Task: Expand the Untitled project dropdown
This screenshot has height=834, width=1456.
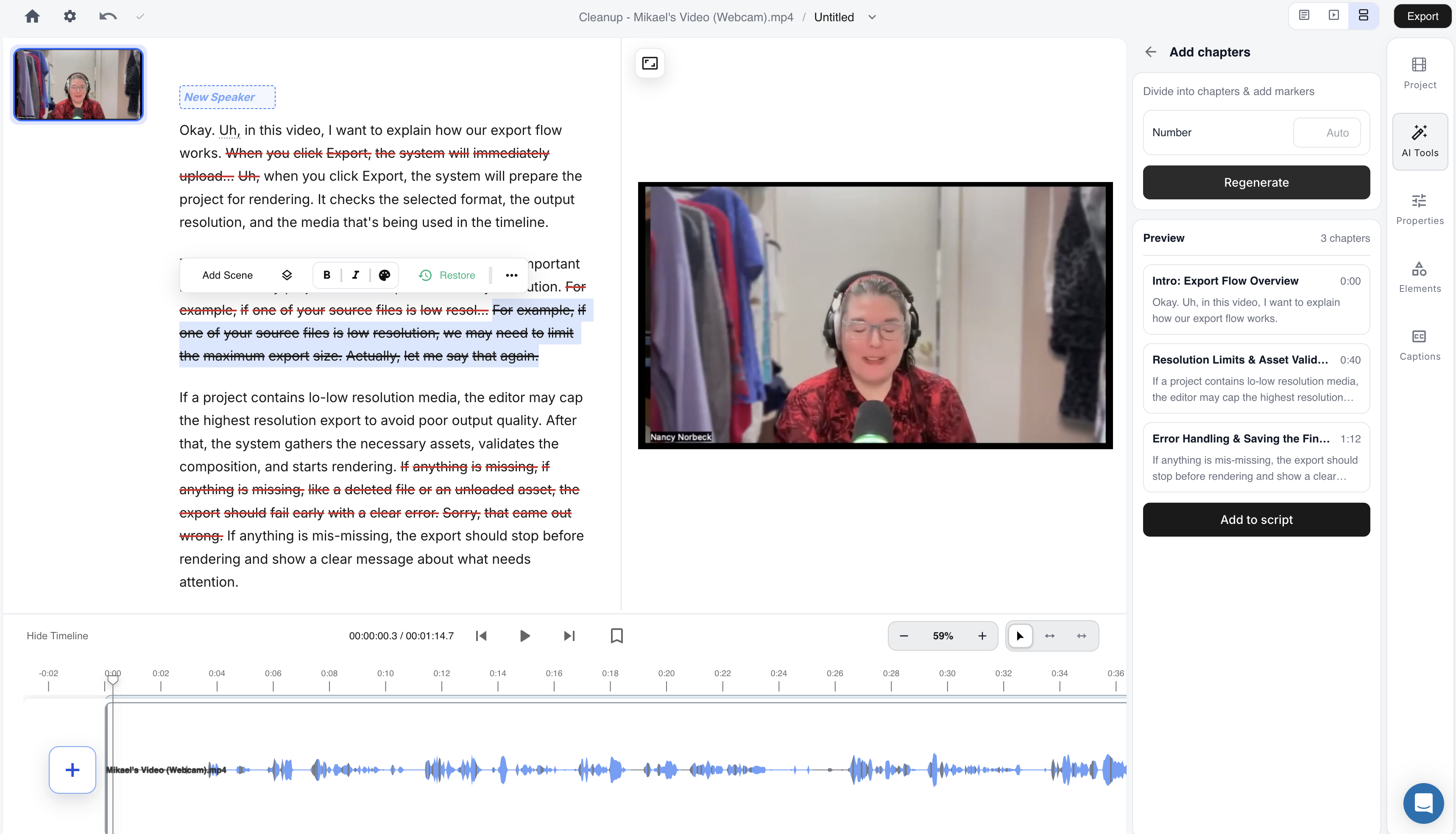Action: point(872,17)
